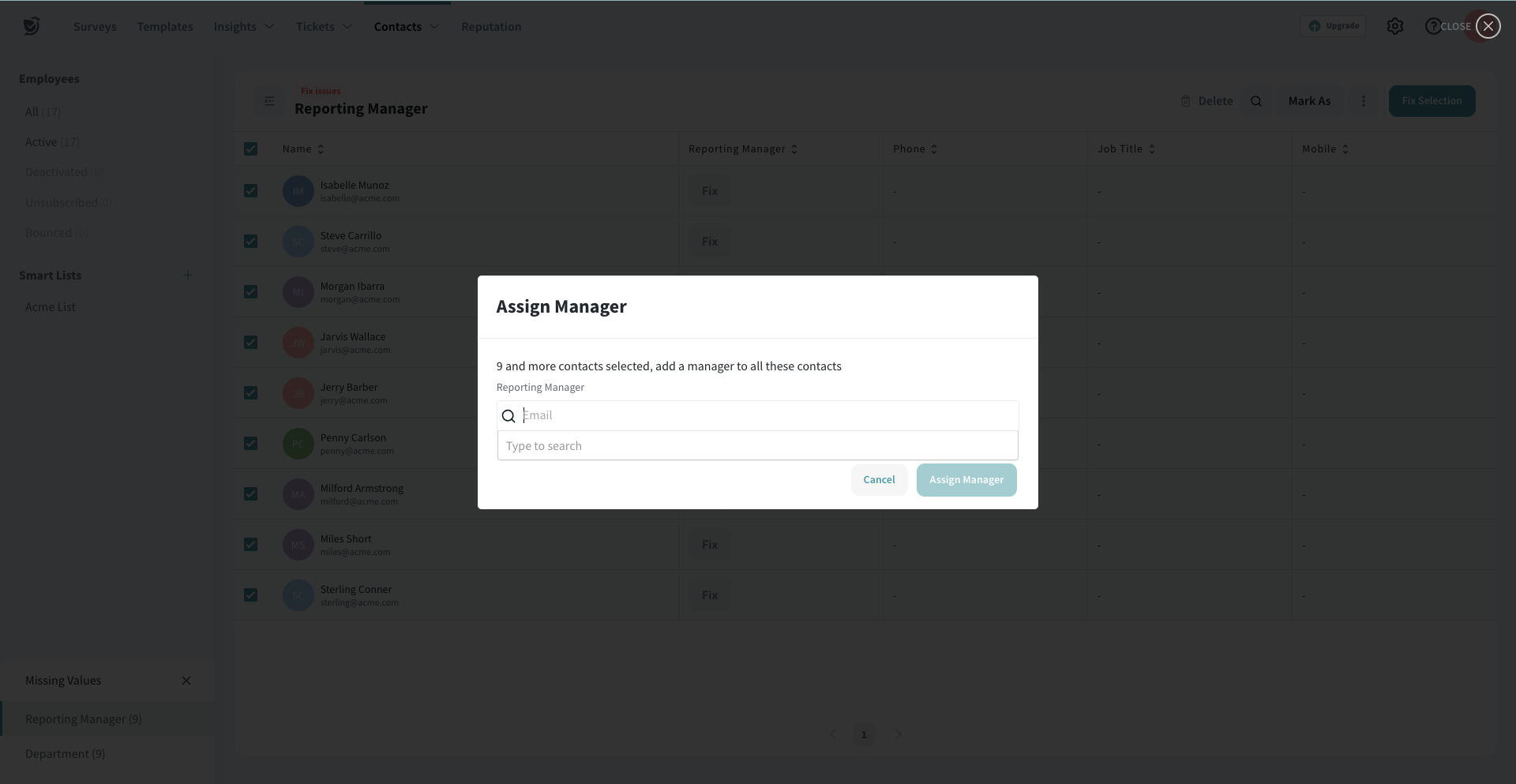Close the Missing Values panel
The width and height of the screenshot is (1516, 784).
coord(186,681)
